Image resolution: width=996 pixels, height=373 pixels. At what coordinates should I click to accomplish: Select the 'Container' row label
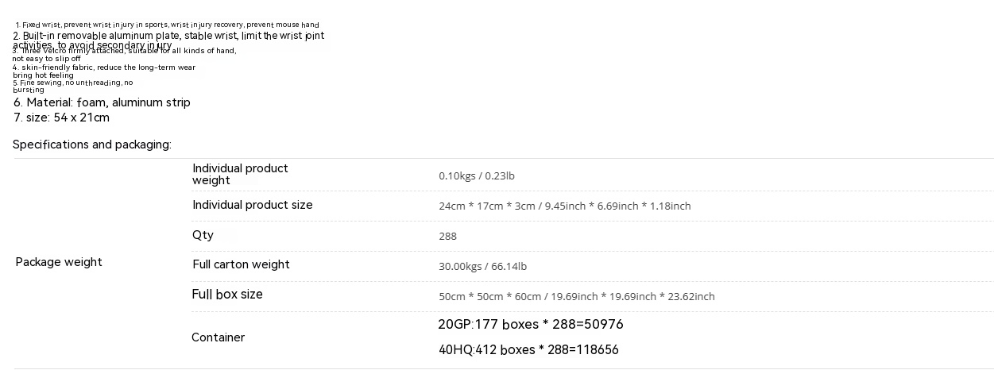[218, 337]
